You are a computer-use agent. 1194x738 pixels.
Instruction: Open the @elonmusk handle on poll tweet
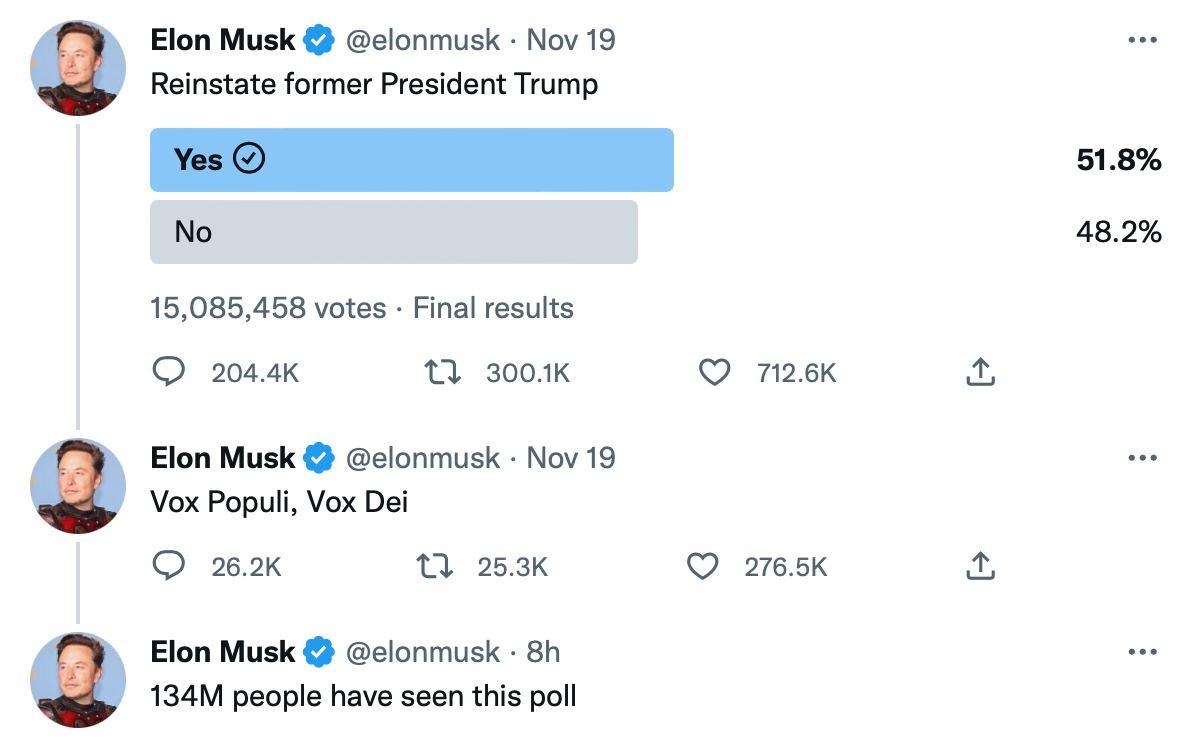coord(422,41)
